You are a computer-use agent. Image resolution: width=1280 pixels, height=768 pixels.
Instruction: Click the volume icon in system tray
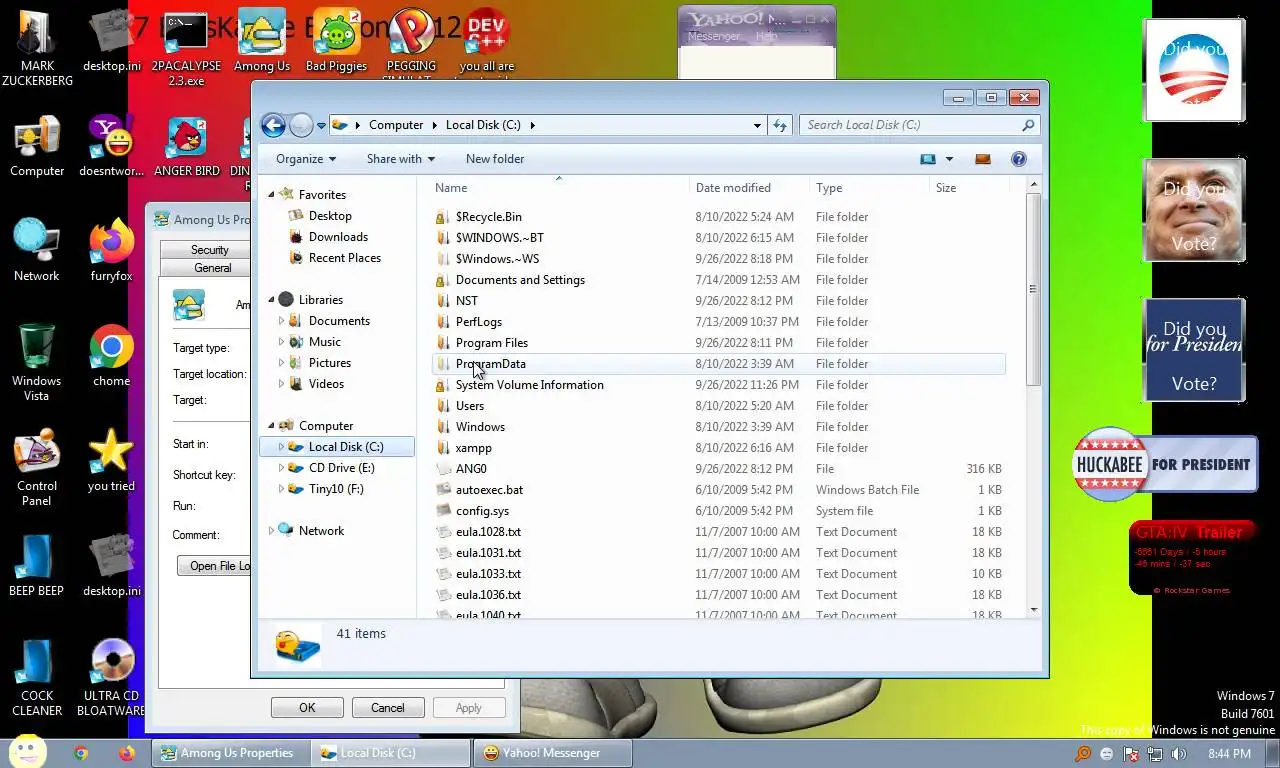[x=1178, y=754]
